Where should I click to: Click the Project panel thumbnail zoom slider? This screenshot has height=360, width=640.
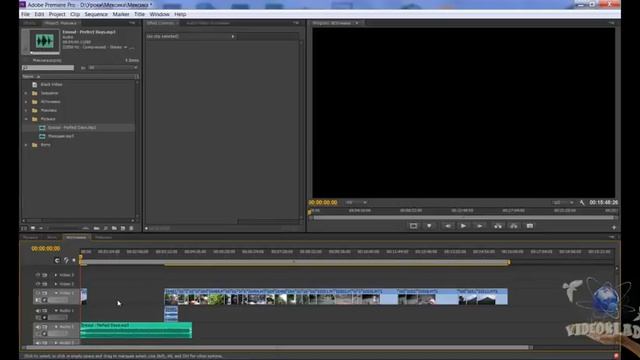point(65,228)
